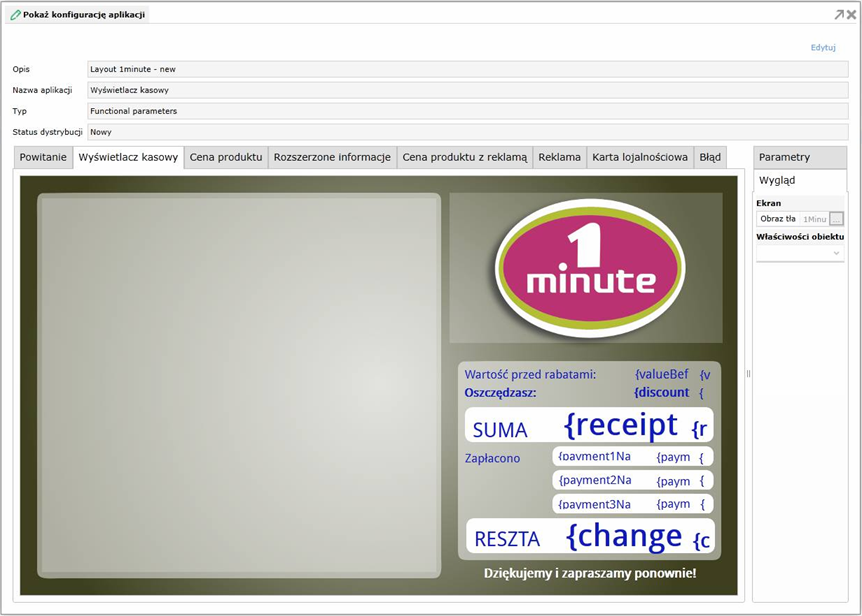Click the Nazwa aplikacji field
The image size is (862, 616).
pos(468,90)
